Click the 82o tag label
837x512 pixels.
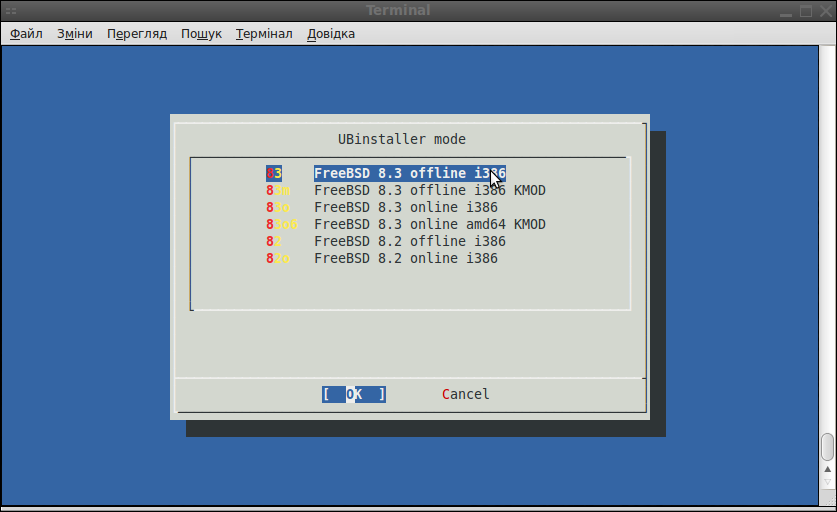tap(278, 258)
